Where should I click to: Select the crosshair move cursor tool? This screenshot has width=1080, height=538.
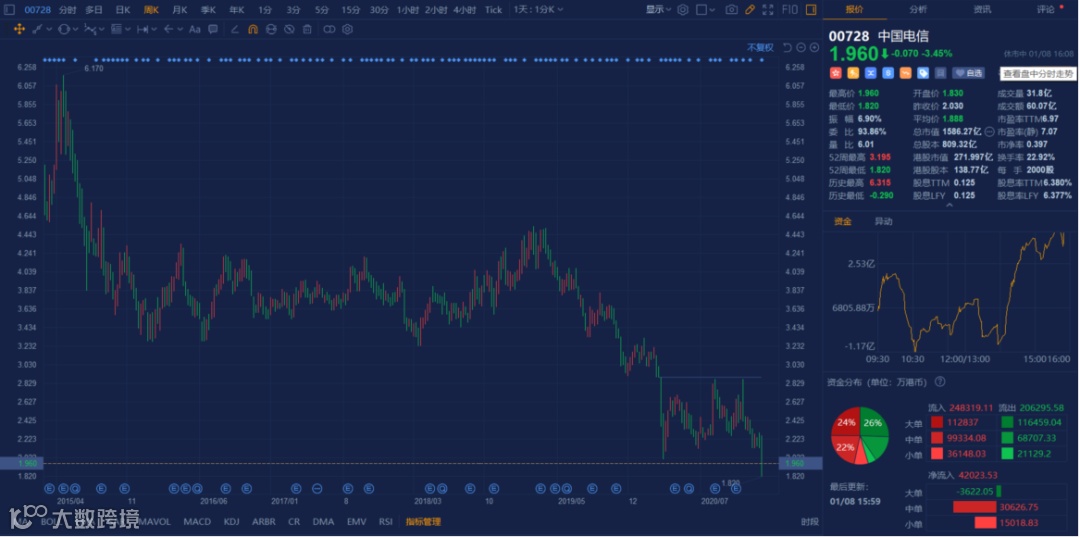pyautogui.click(x=19, y=30)
